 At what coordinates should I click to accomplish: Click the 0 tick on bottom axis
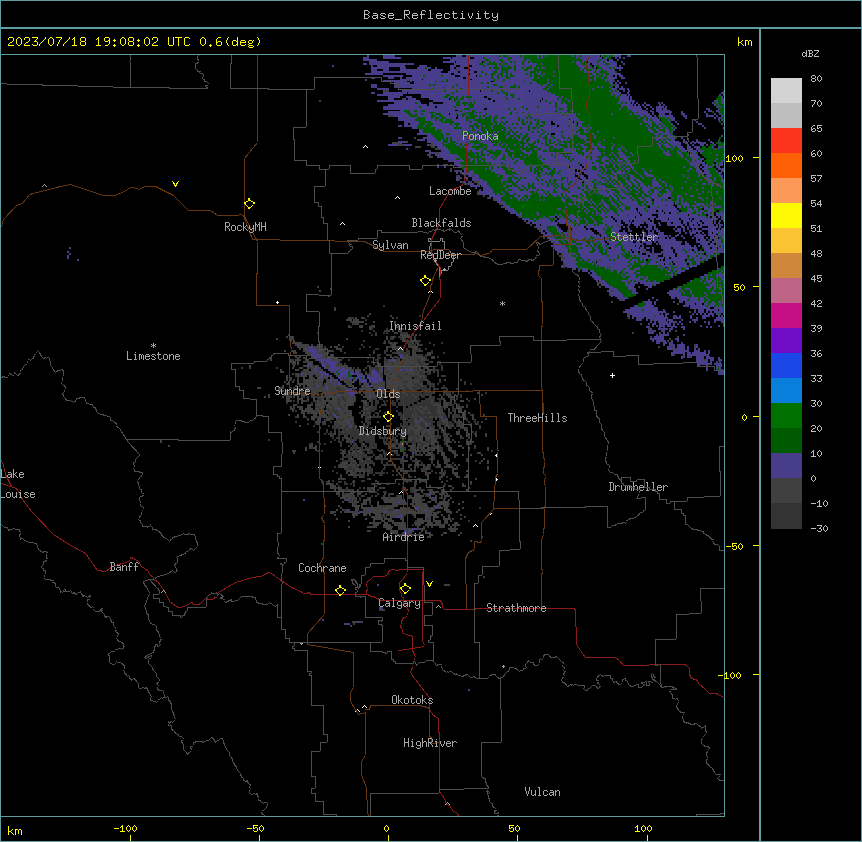click(386, 828)
